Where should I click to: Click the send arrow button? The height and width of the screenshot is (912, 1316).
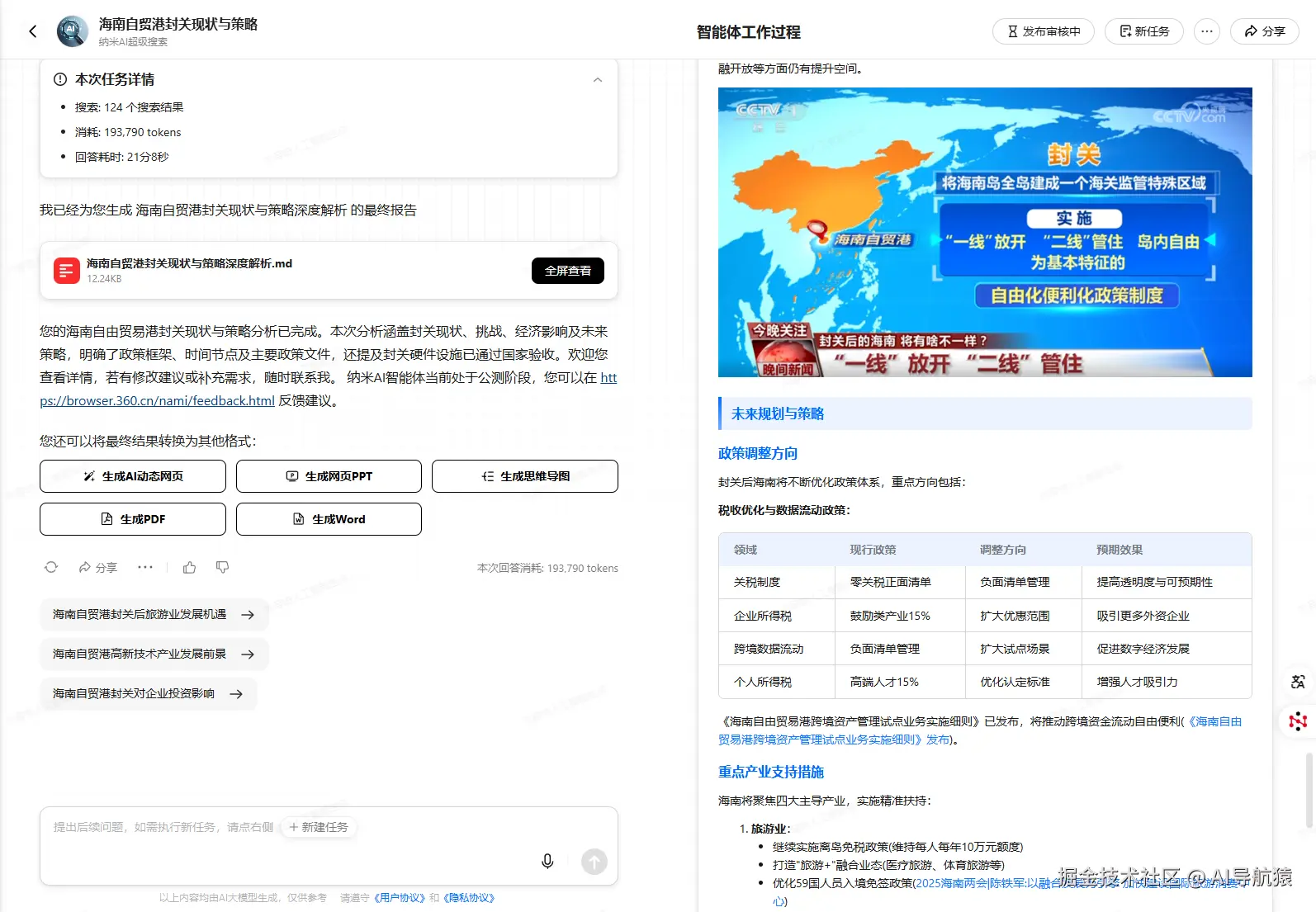tap(594, 862)
